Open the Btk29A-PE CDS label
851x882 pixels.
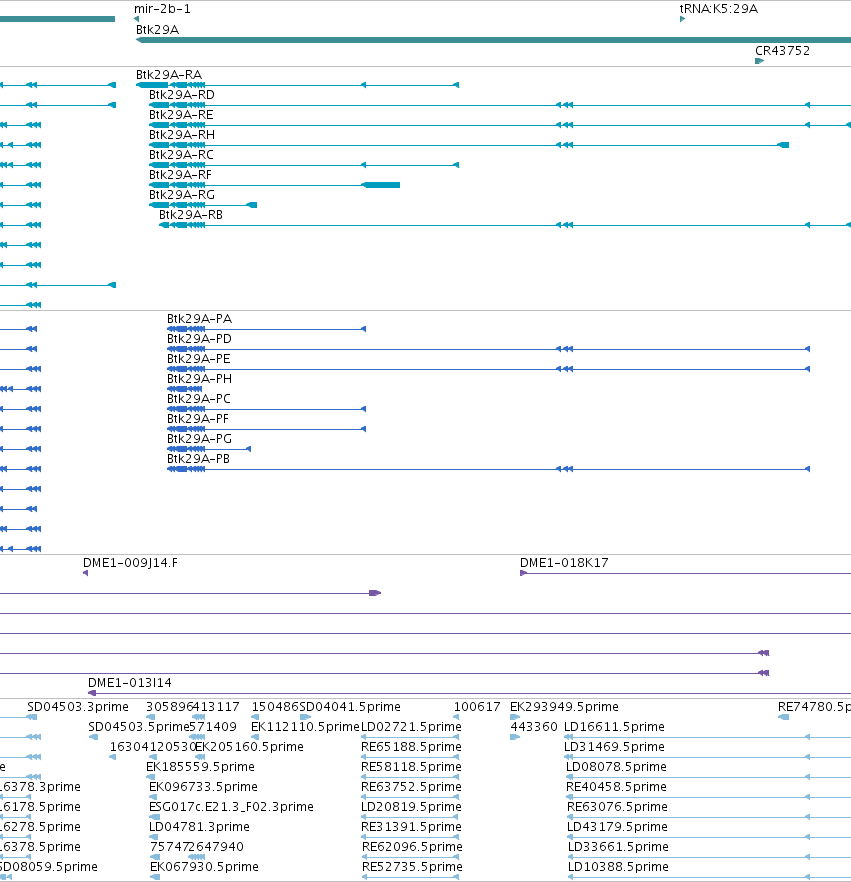point(199,359)
